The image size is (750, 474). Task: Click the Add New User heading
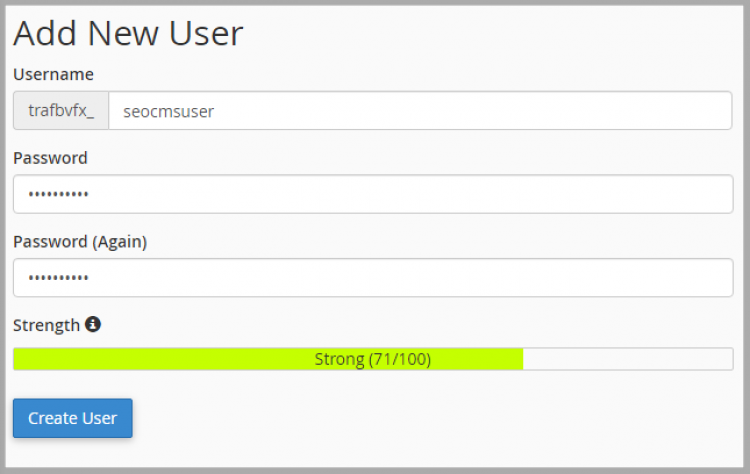coord(128,33)
